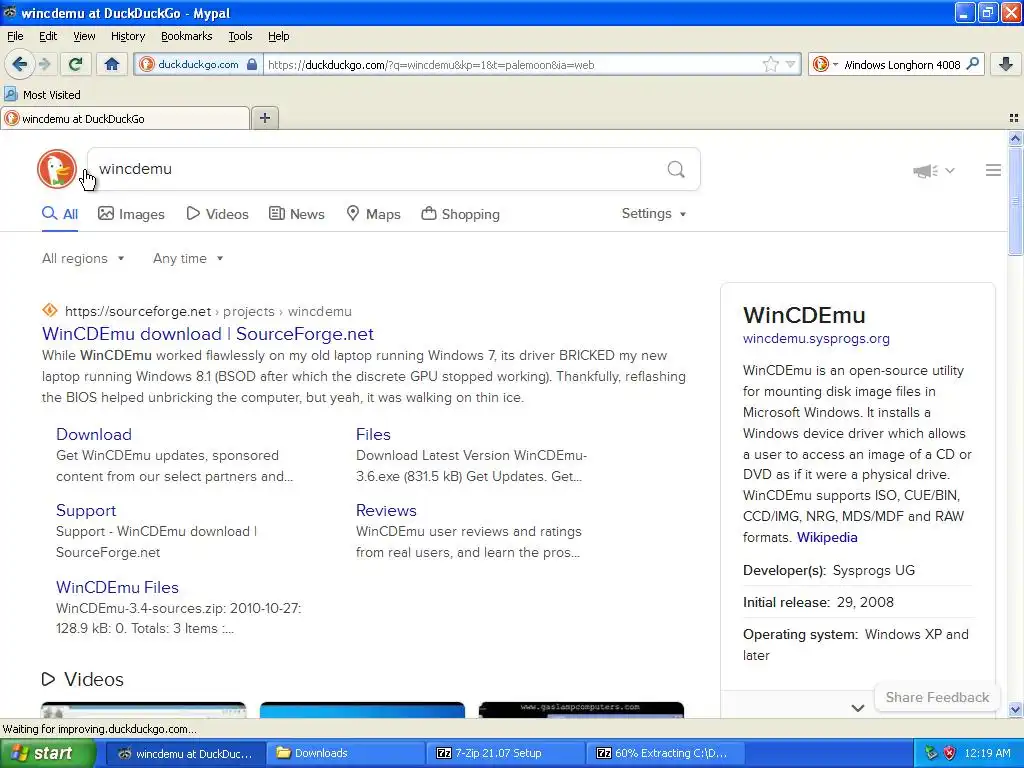The image size is (1024, 768).
Task: Open the History menu
Action: tap(127, 36)
